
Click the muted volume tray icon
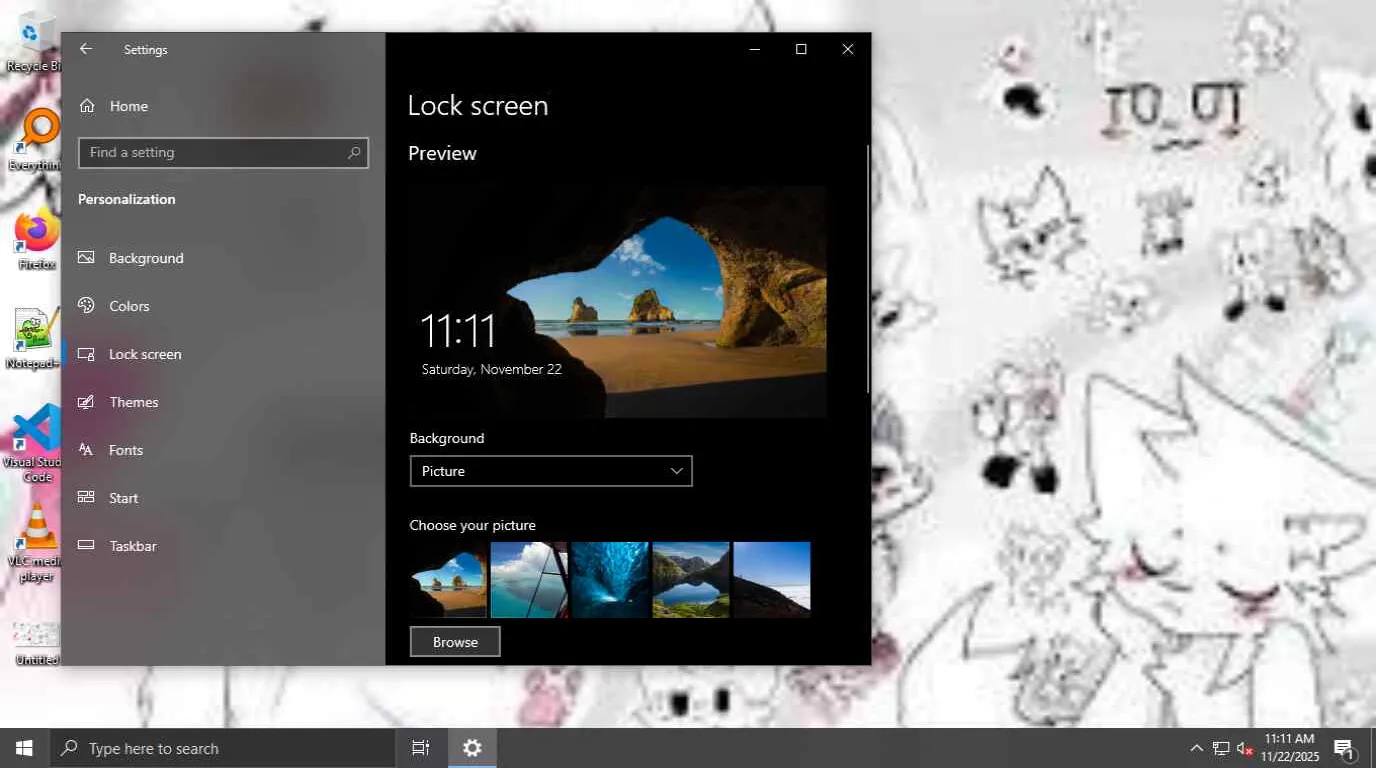coord(1245,748)
